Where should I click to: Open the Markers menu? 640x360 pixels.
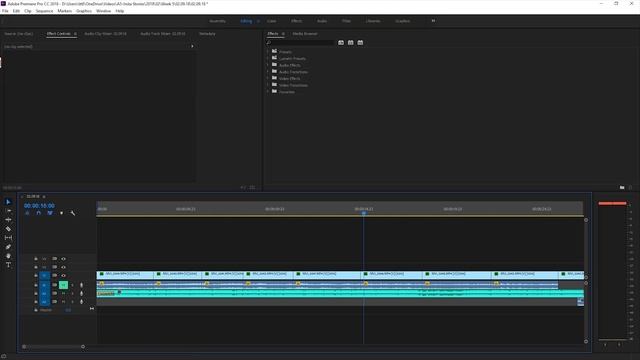click(64, 11)
